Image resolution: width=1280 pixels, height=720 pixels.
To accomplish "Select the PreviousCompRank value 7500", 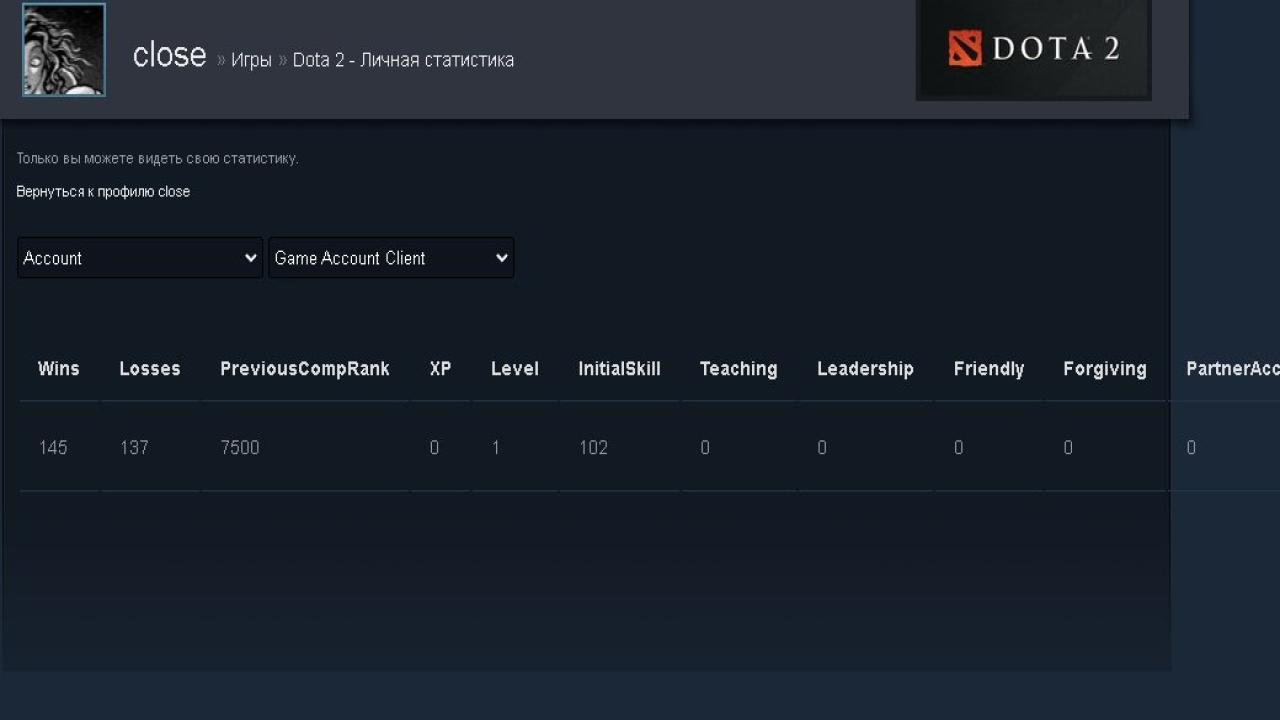I will point(240,448).
